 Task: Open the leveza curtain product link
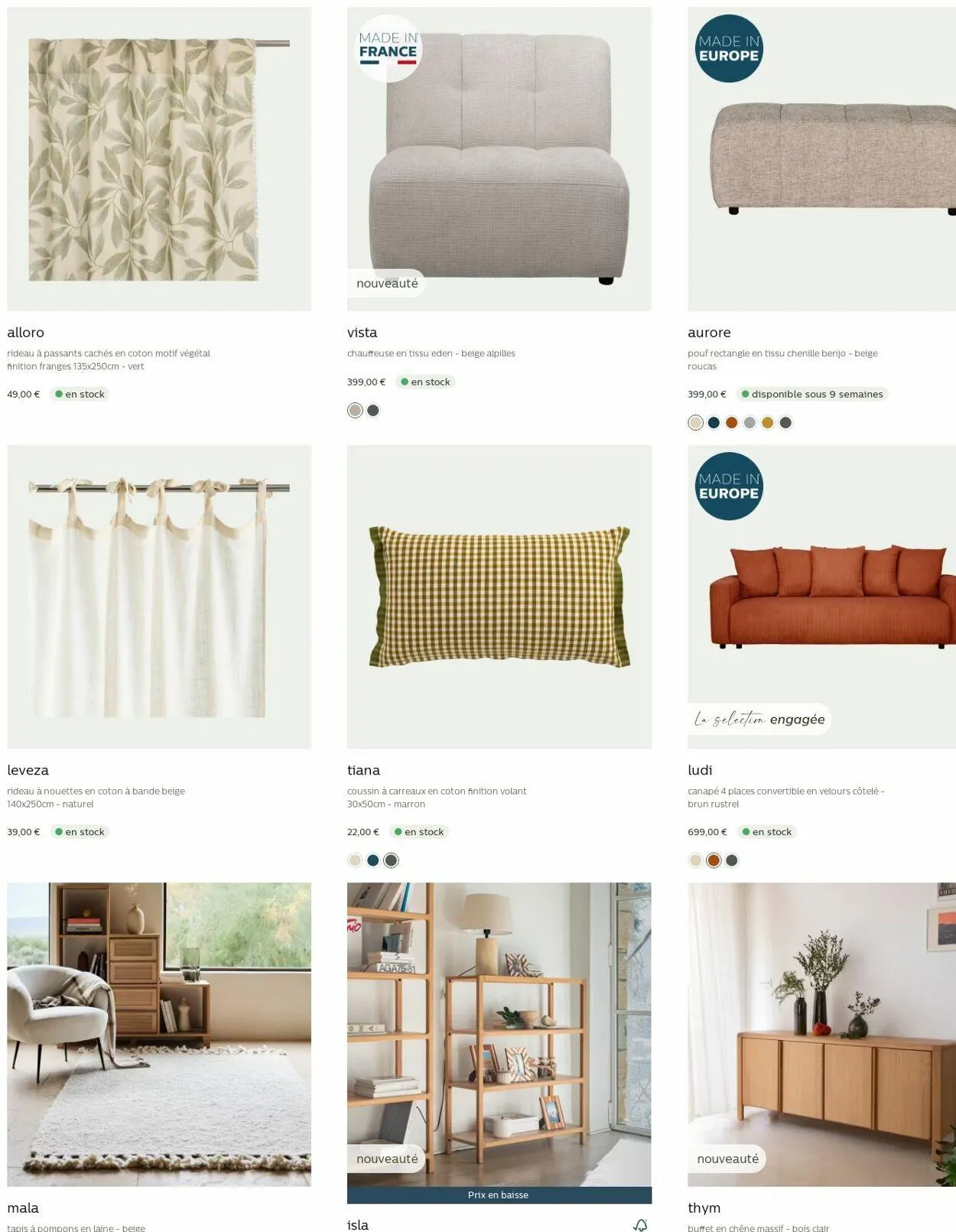[x=28, y=770]
